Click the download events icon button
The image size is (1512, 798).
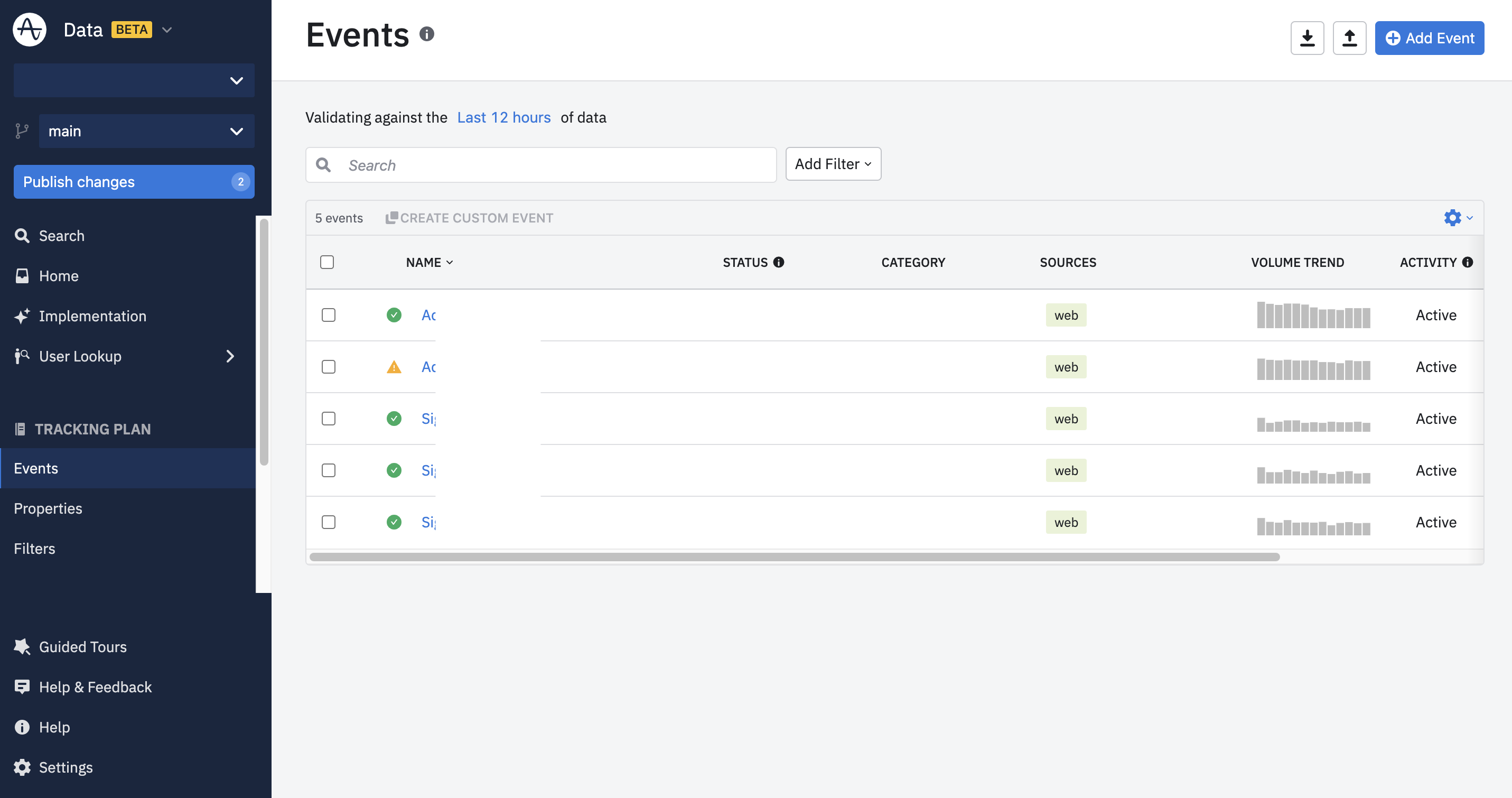pyautogui.click(x=1306, y=38)
